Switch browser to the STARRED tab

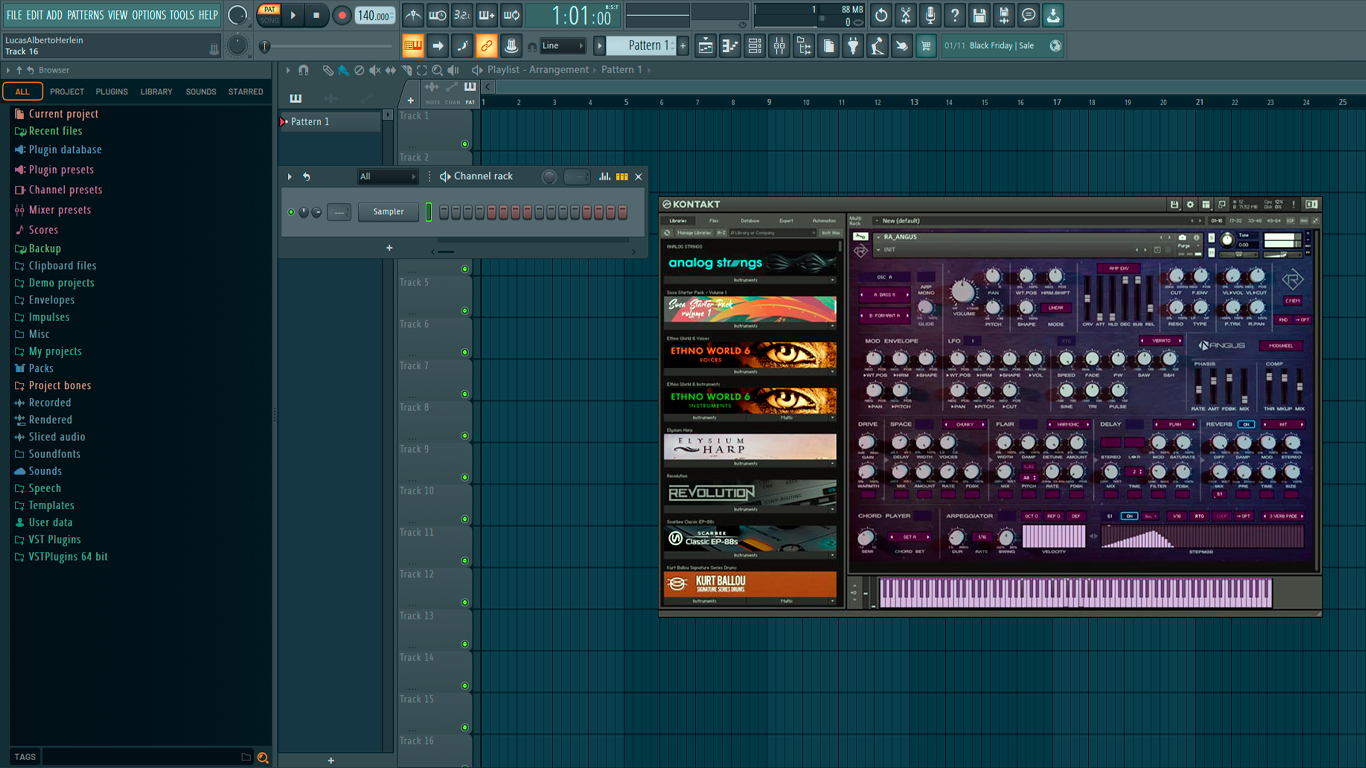click(246, 92)
